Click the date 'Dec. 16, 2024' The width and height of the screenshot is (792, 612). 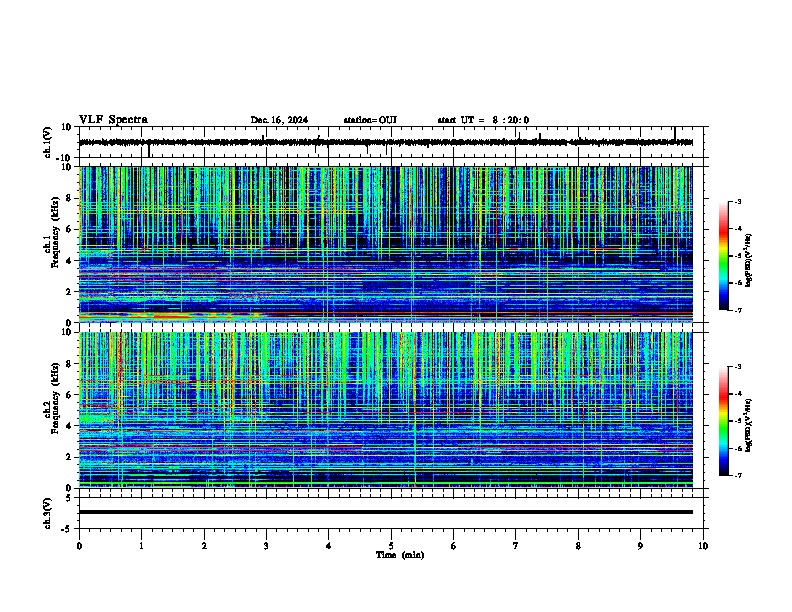[x=279, y=120]
